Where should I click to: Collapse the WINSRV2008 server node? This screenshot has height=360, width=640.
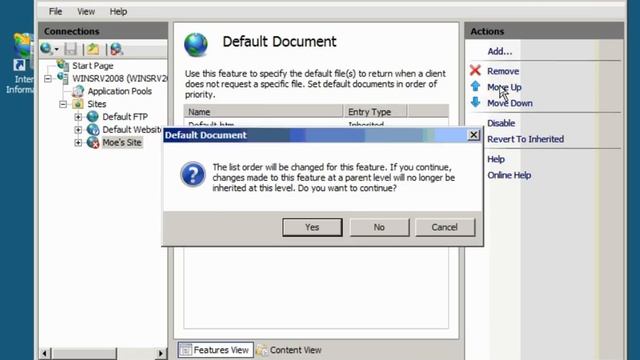point(48,78)
